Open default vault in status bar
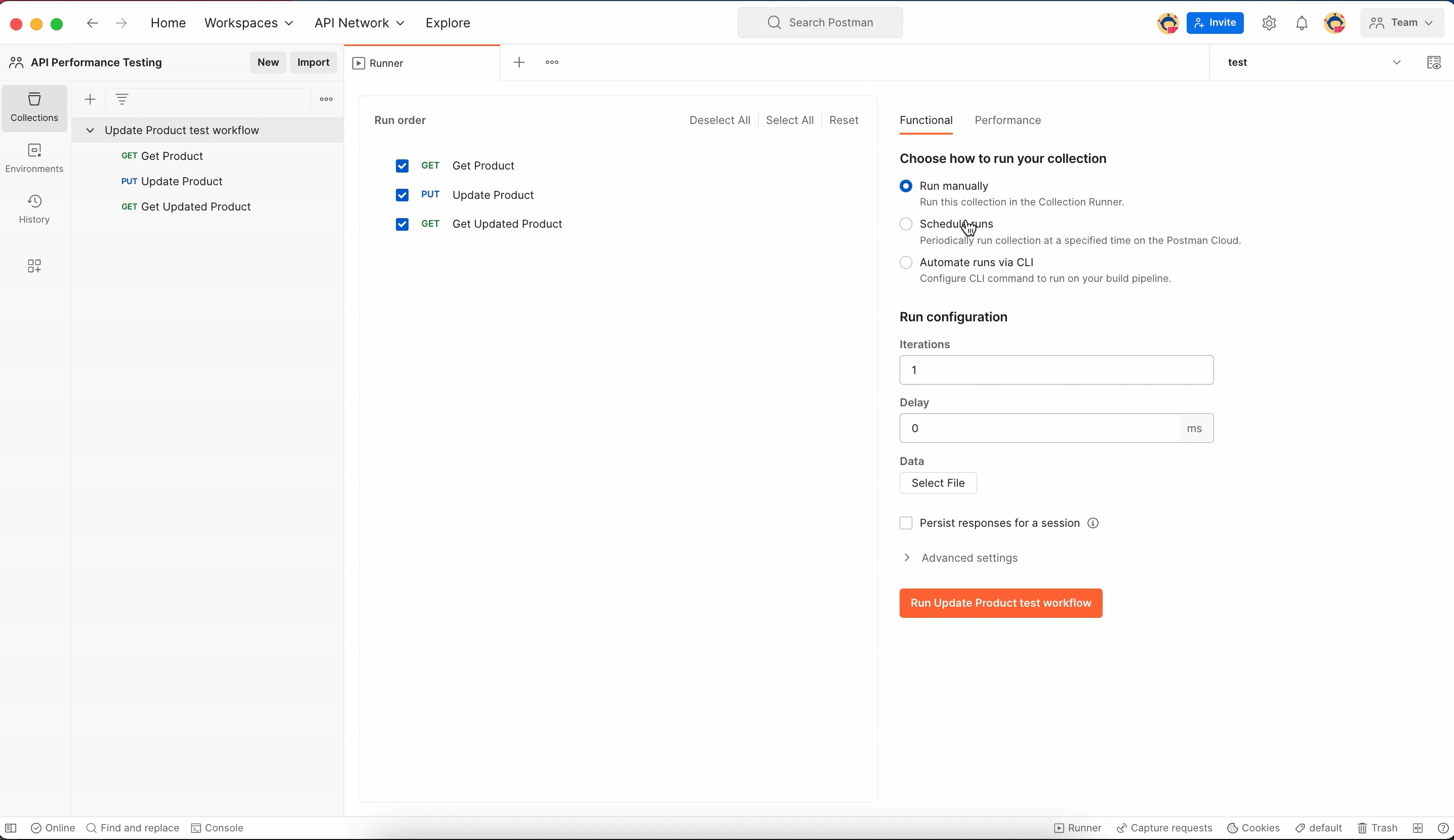The height and width of the screenshot is (840, 1454). (1318, 828)
